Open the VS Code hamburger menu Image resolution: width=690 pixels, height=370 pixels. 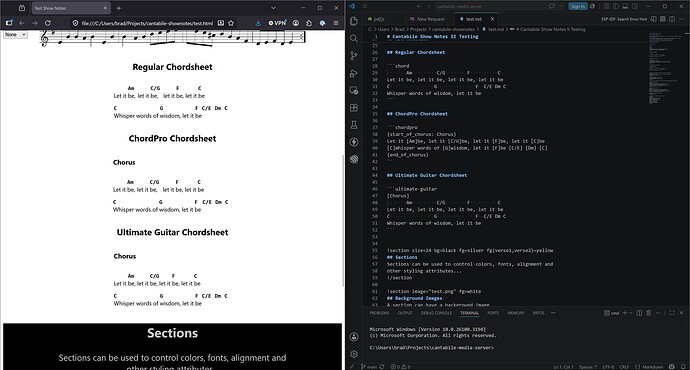[364, 6]
